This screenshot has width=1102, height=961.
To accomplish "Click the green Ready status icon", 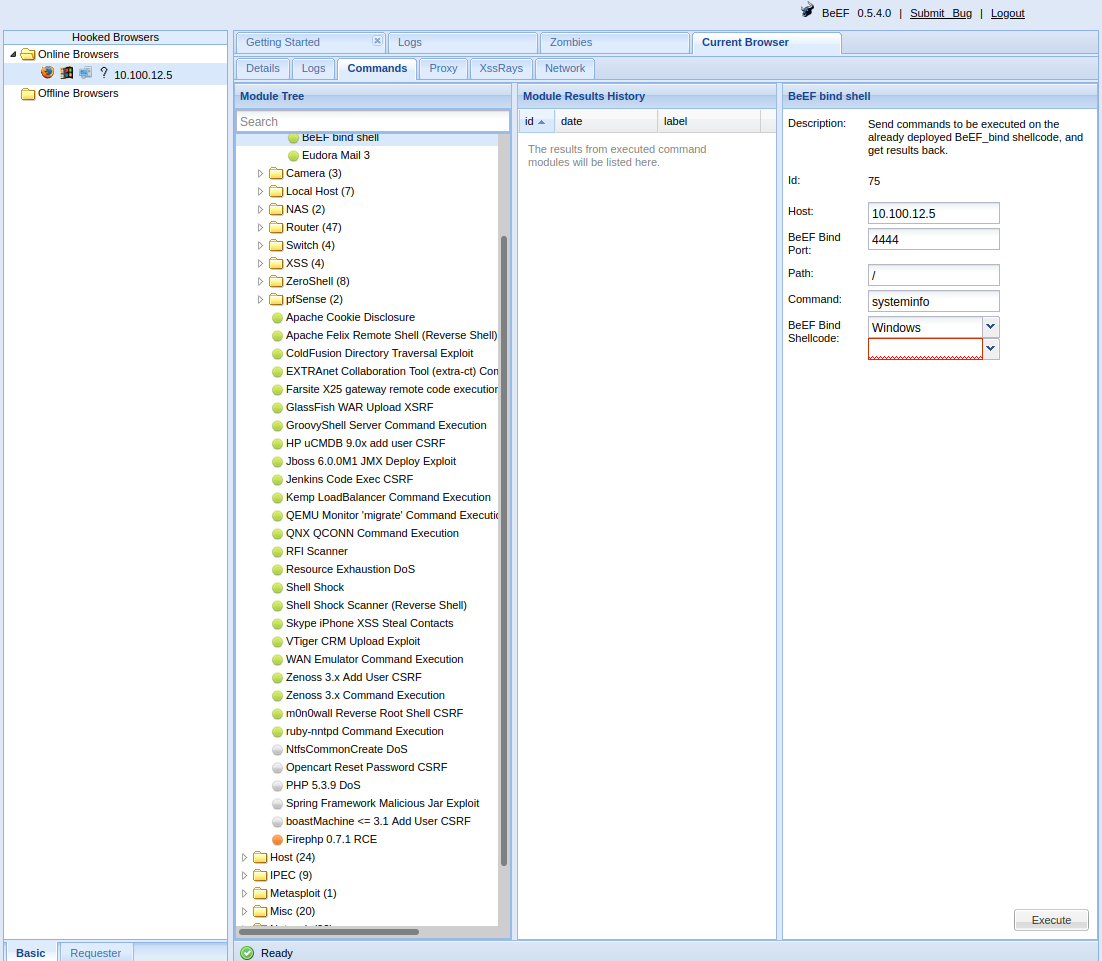I will coord(247,953).
